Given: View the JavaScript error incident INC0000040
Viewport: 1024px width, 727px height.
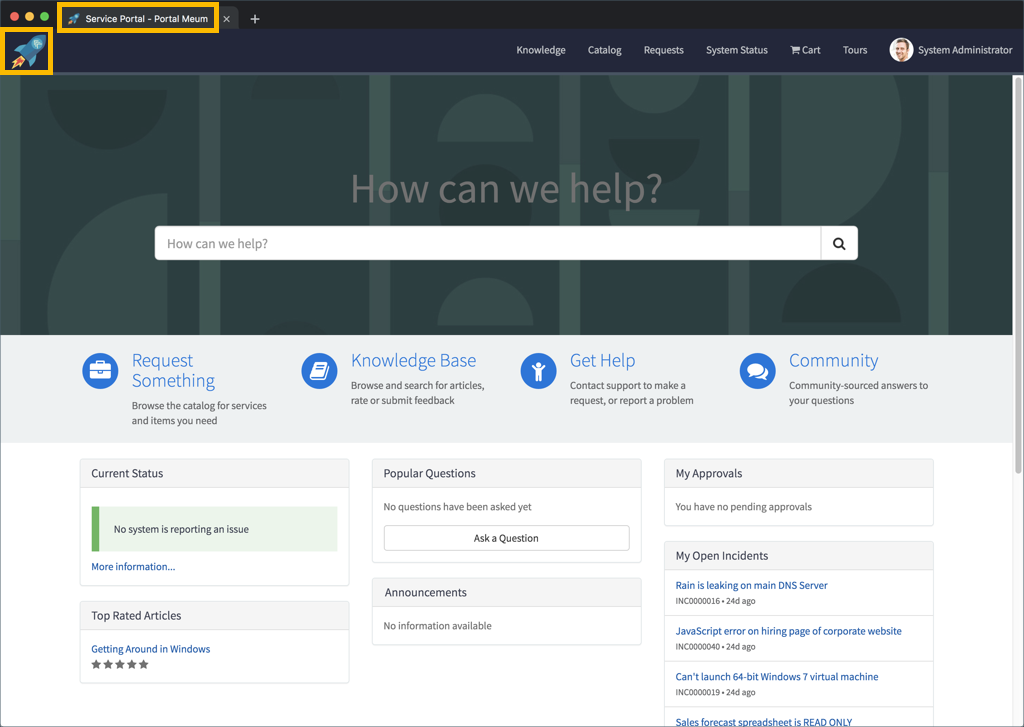Looking at the screenshot, I should pos(790,630).
